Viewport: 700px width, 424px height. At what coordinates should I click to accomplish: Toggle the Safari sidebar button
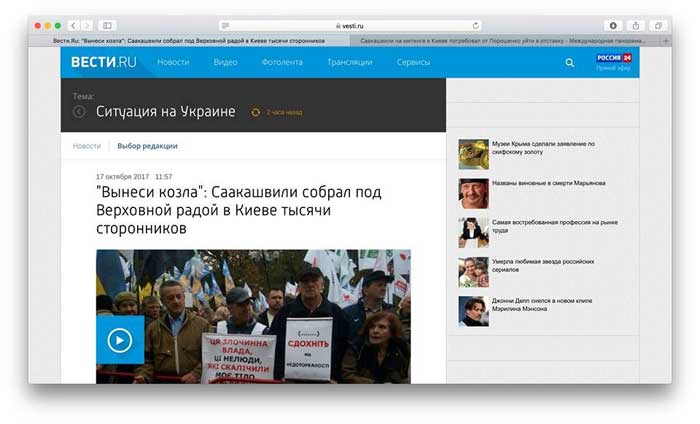(x=108, y=25)
